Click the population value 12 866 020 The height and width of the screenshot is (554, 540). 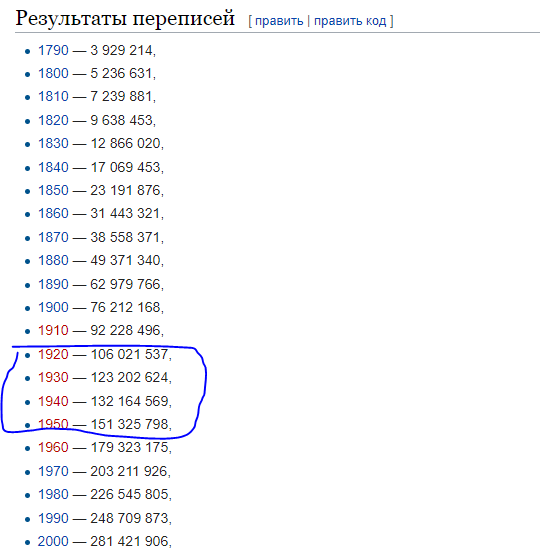(x=125, y=143)
